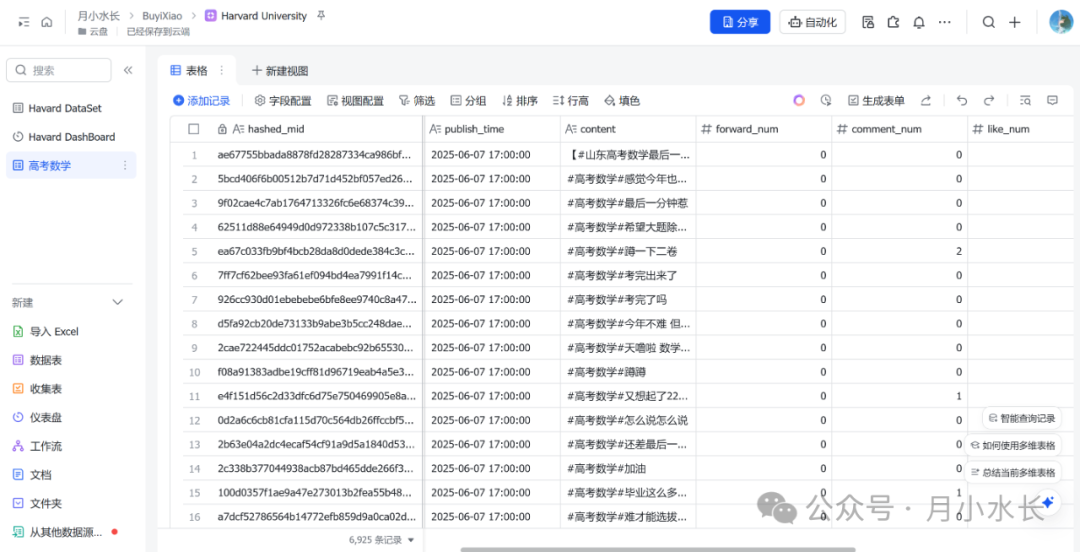Click the publish_time column header

tap(492, 129)
